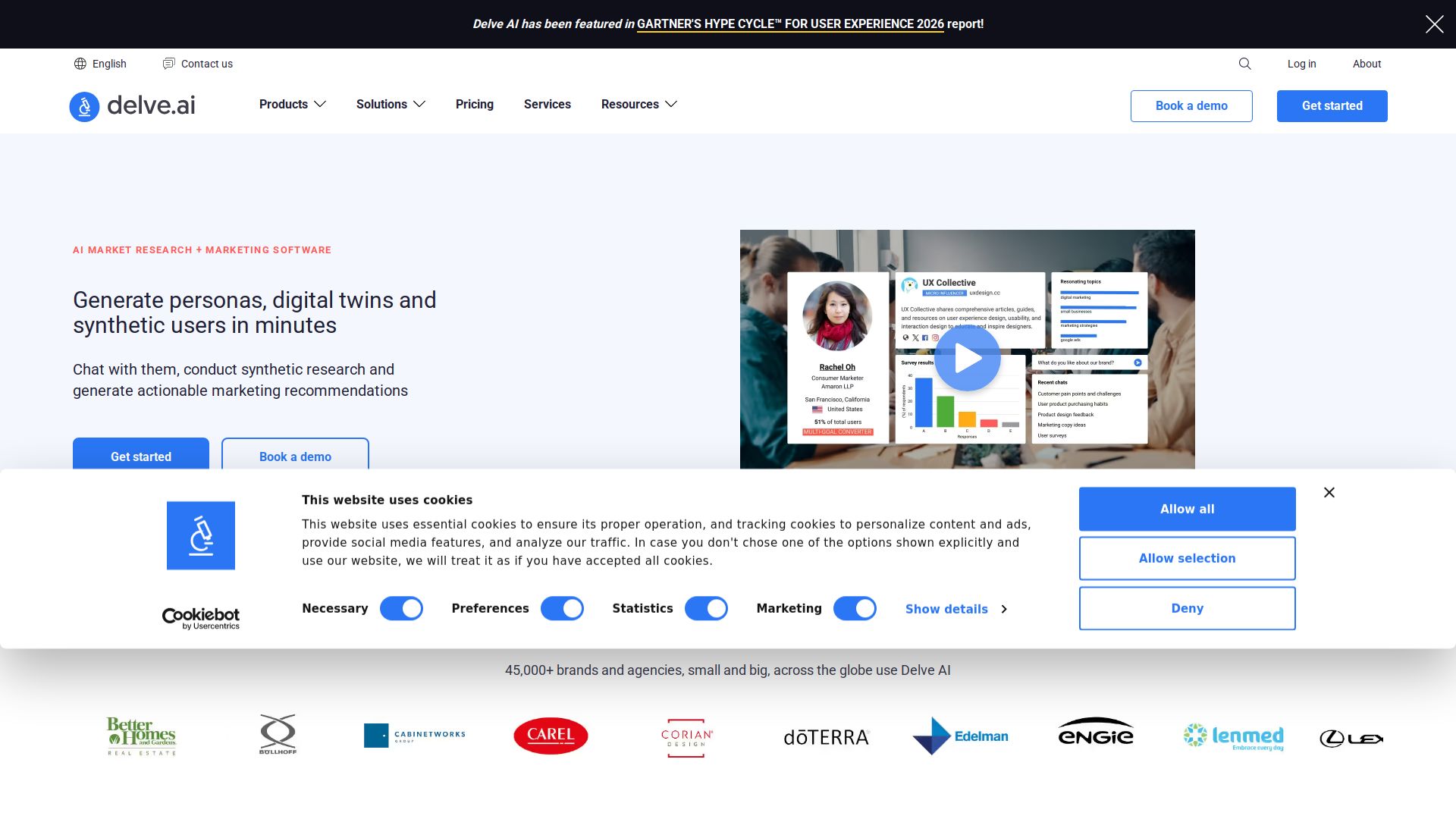Open the Log in page
Viewport: 1456px width, 819px height.
[x=1301, y=64]
